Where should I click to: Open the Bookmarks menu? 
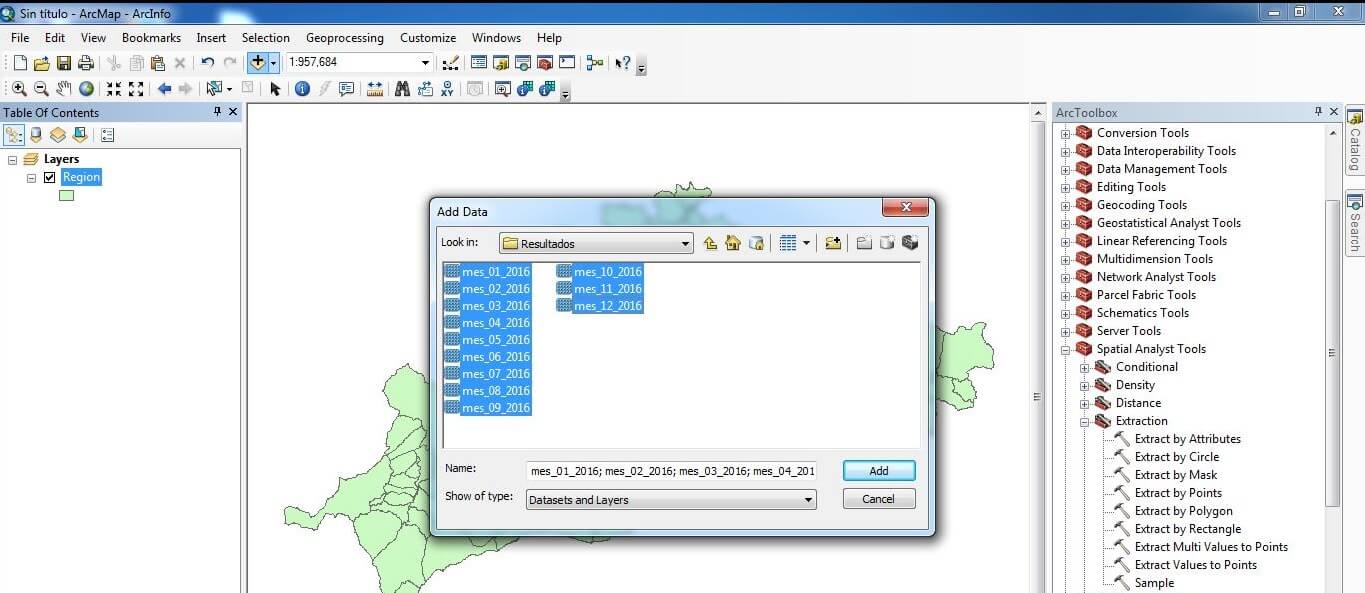coord(151,38)
